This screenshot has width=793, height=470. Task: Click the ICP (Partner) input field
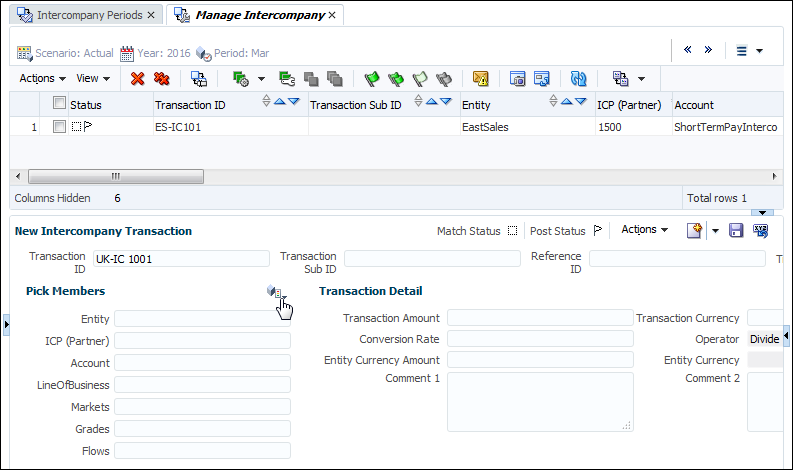(202, 340)
